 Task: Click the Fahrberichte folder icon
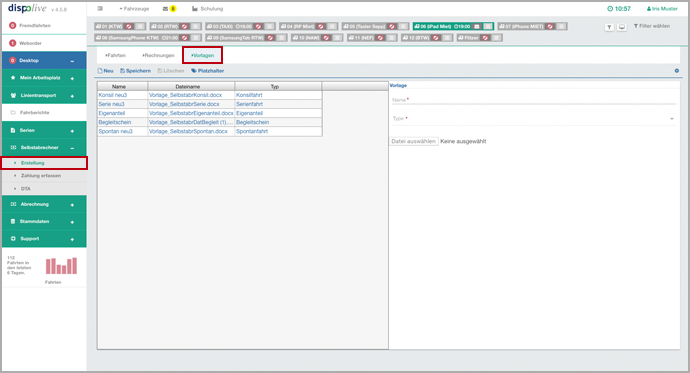pos(13,113)
